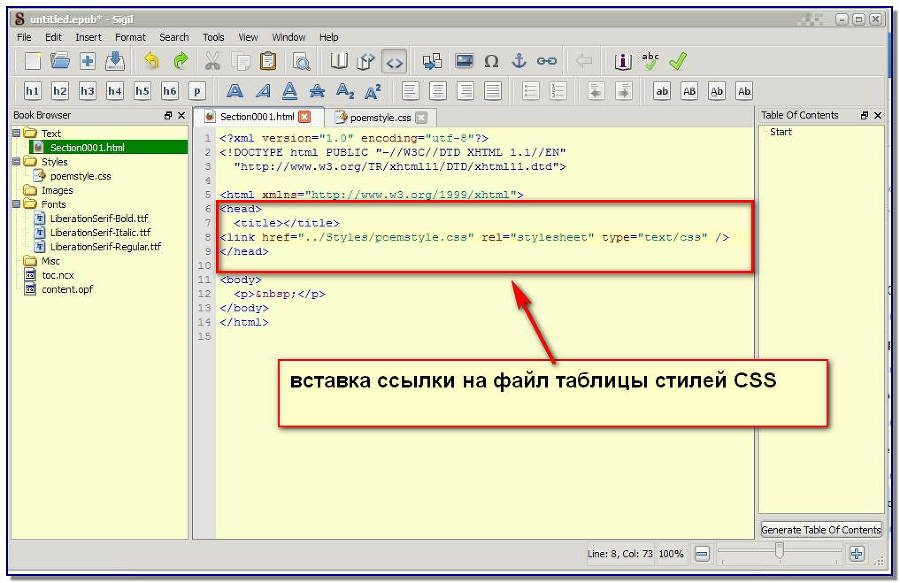The height and width of the screenshot is (583, 900).
Task: Toggle strikethrough formatting
Action: (x=317, y=91)
